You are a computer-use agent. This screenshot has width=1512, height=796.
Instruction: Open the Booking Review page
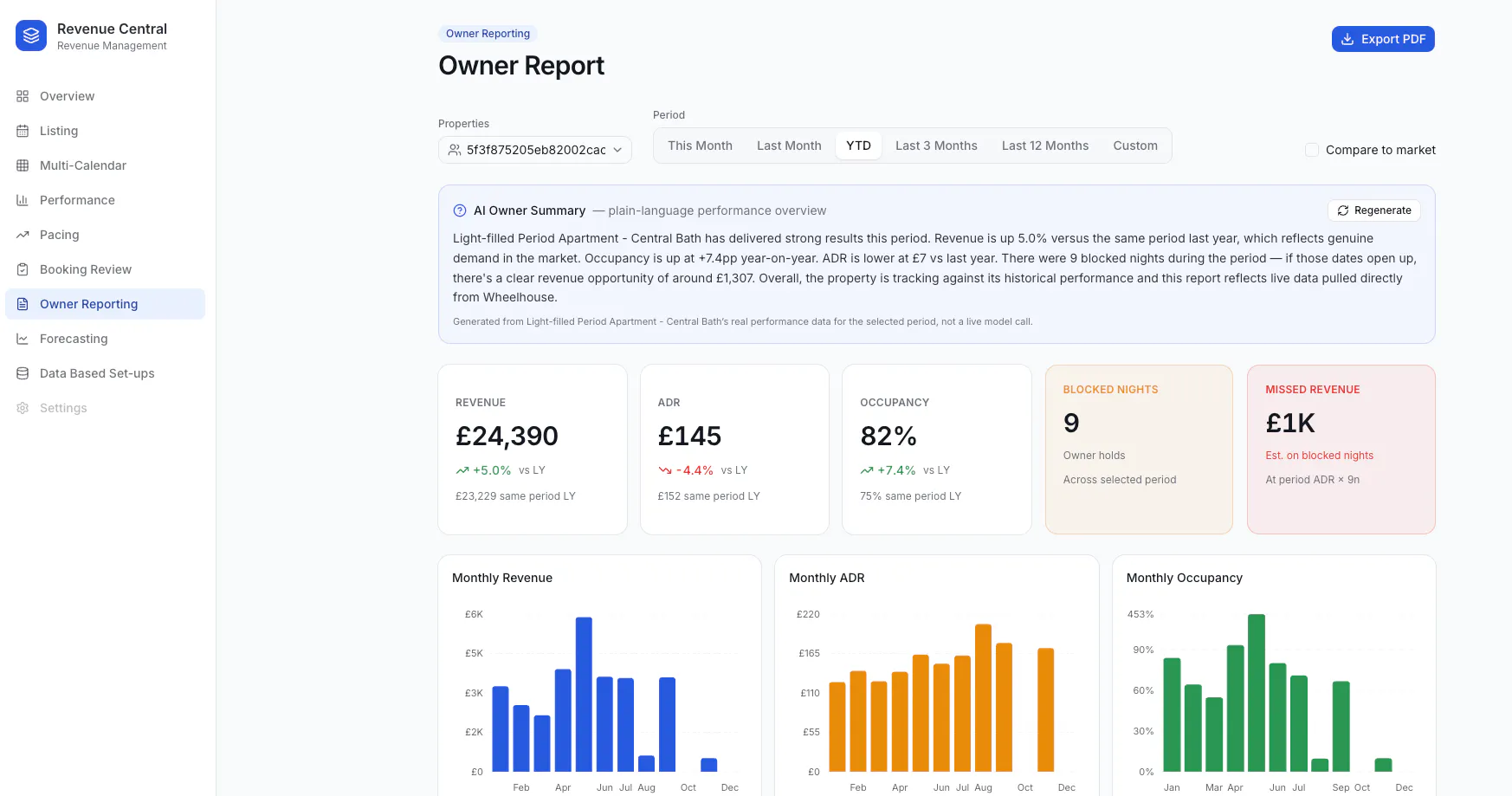[x=105, y=269]
